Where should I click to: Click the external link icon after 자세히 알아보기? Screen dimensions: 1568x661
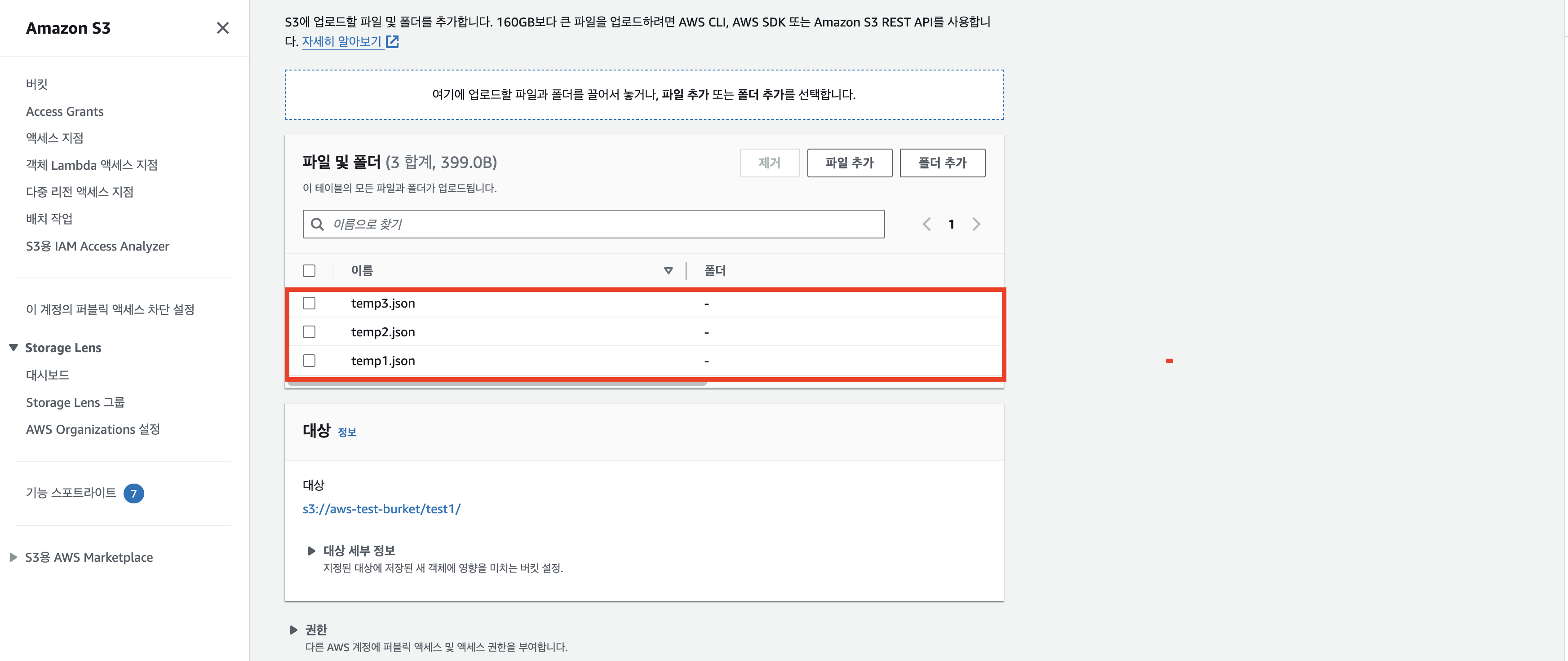(393, 41)
